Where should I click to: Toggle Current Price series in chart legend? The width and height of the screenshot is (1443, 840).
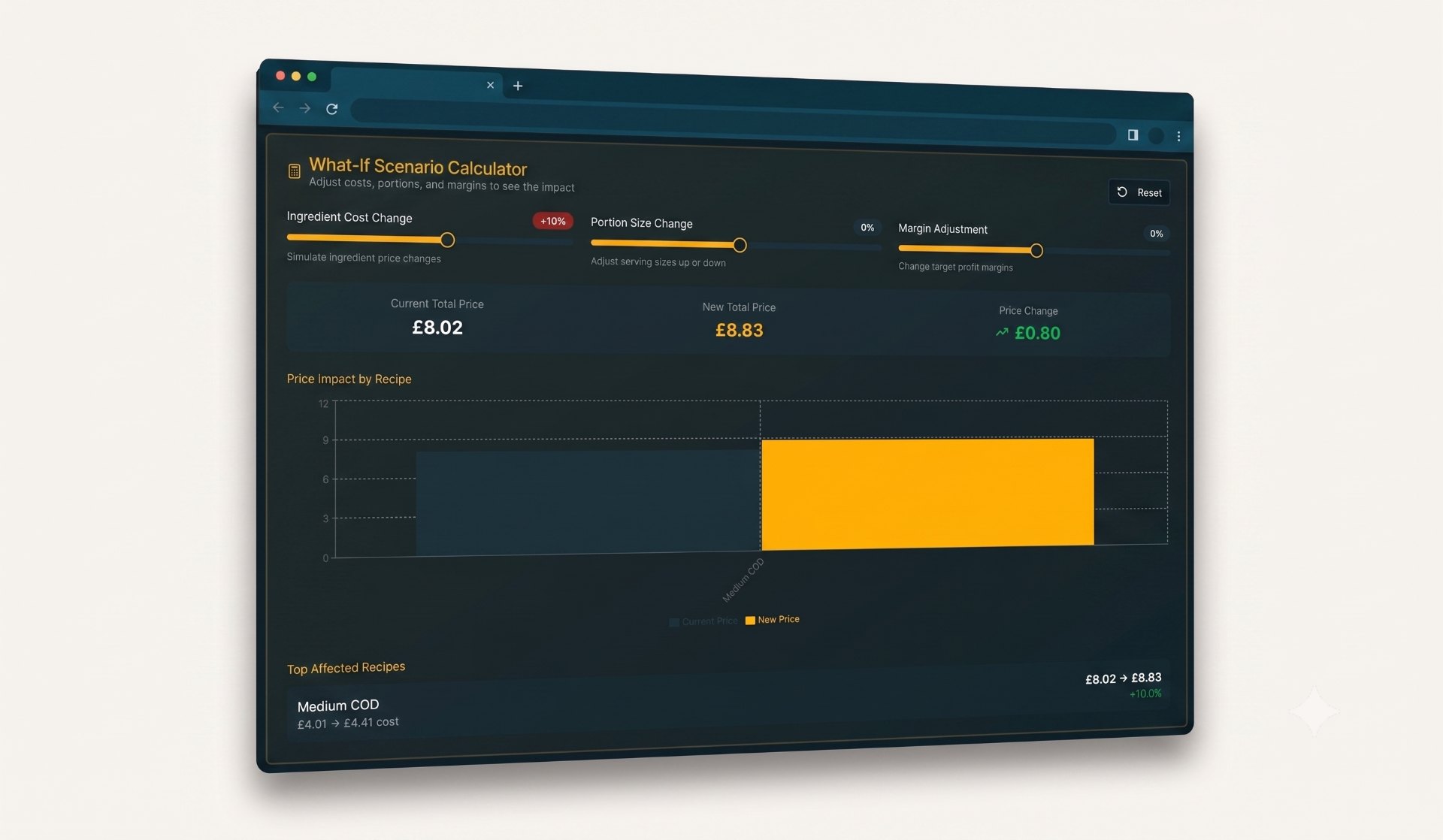(703, 621)
